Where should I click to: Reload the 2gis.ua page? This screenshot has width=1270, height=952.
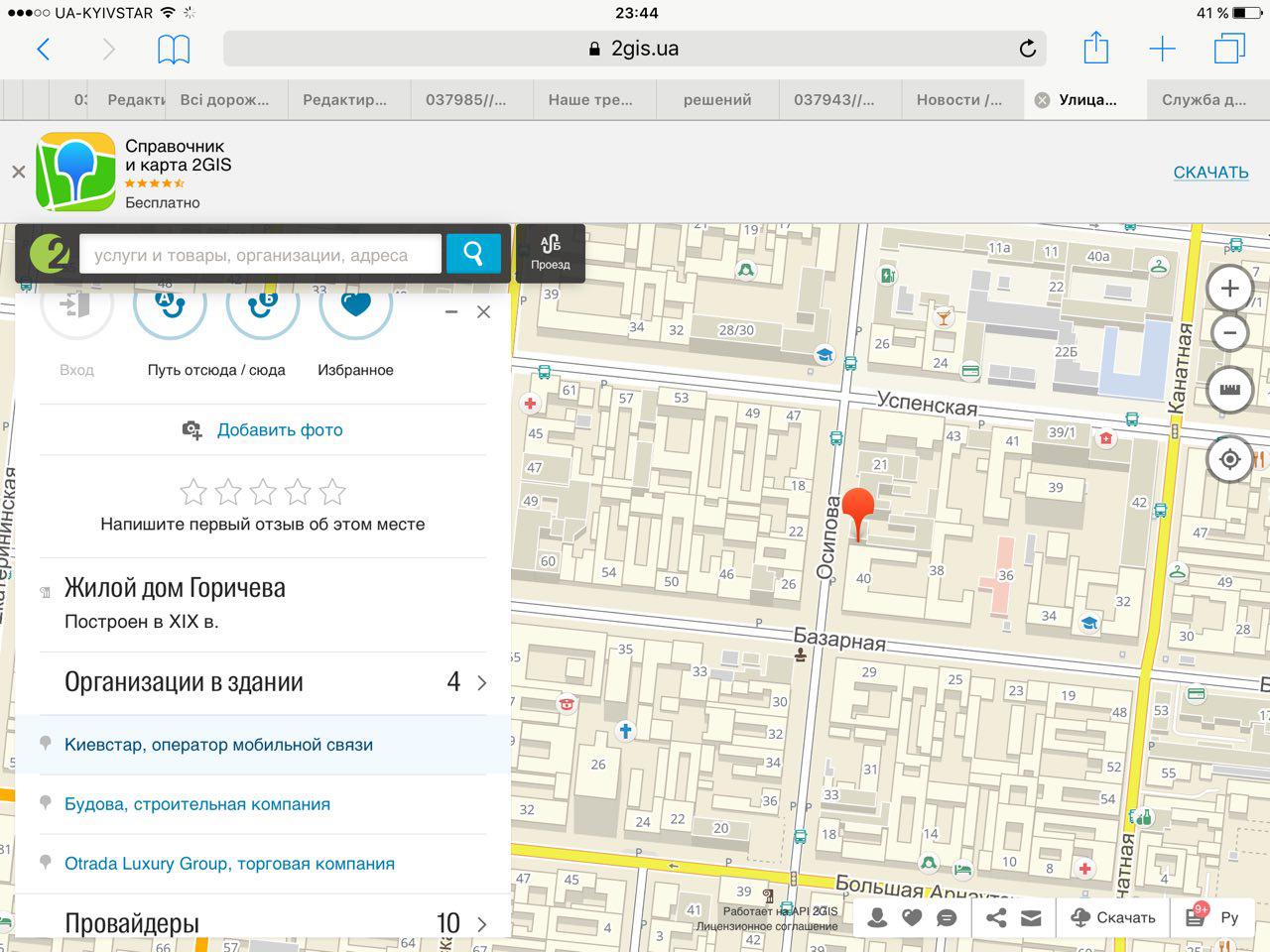[x=1028, y=49]
